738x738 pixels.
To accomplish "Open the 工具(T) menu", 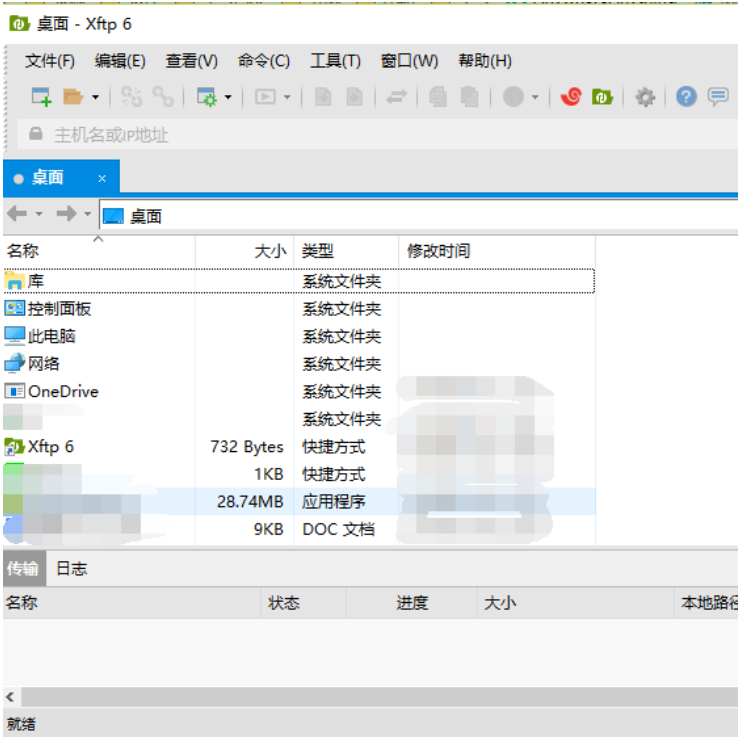I will point(335,61).
